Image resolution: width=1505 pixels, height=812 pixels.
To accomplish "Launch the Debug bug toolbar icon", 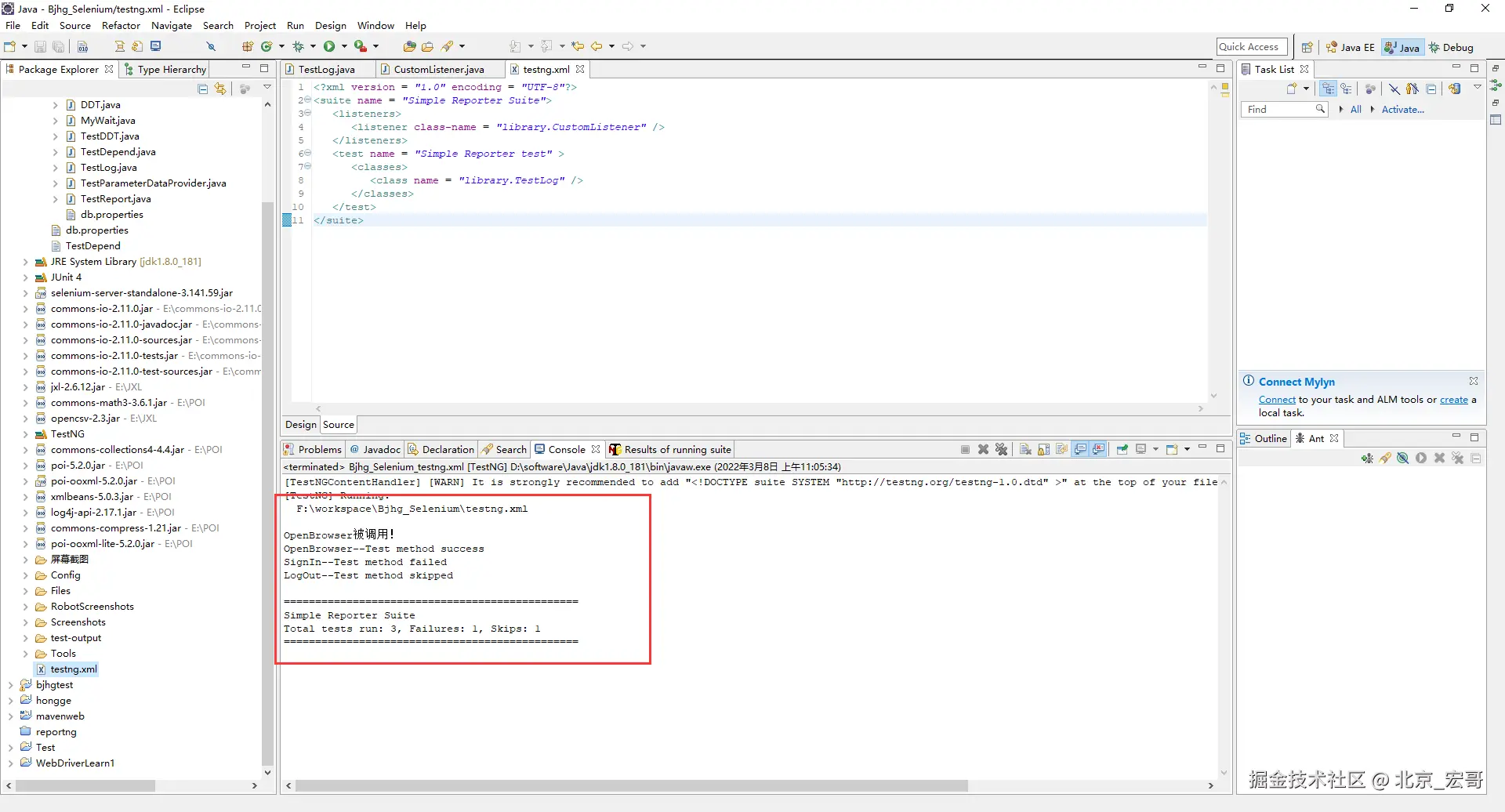I will [298, 46].
